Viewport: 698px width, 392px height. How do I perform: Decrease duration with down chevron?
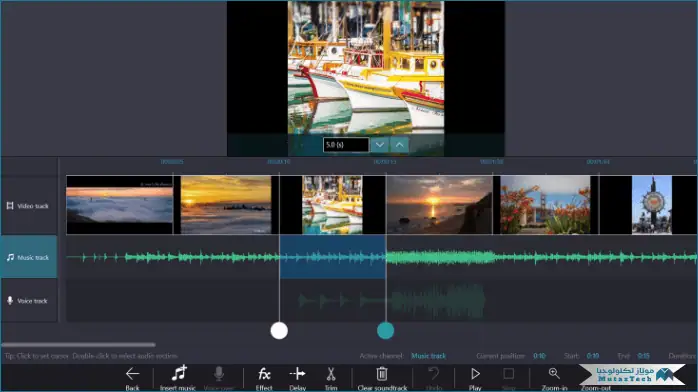(380, 145)
